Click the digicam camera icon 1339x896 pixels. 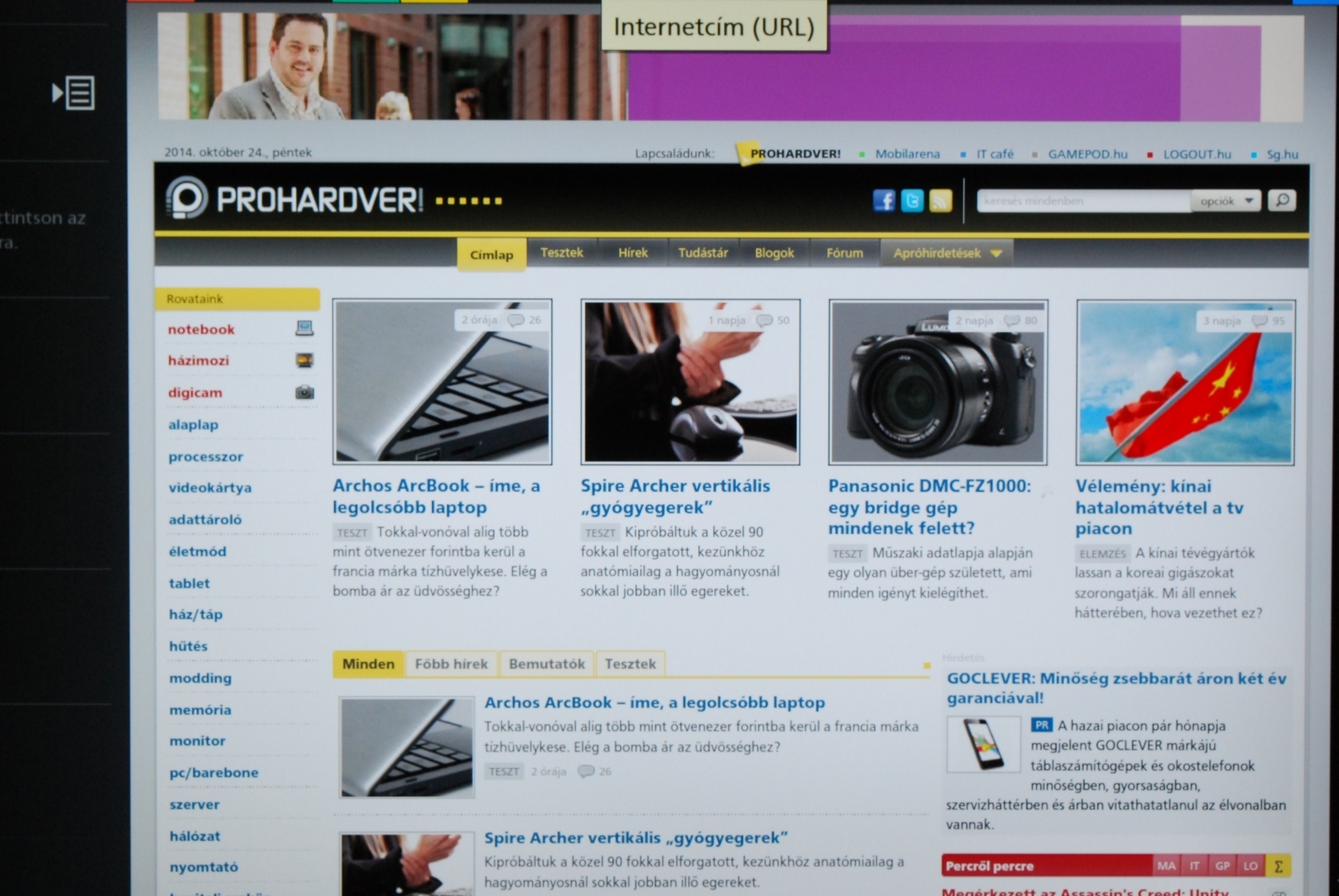pyautogui.click(x=305, y=392)
